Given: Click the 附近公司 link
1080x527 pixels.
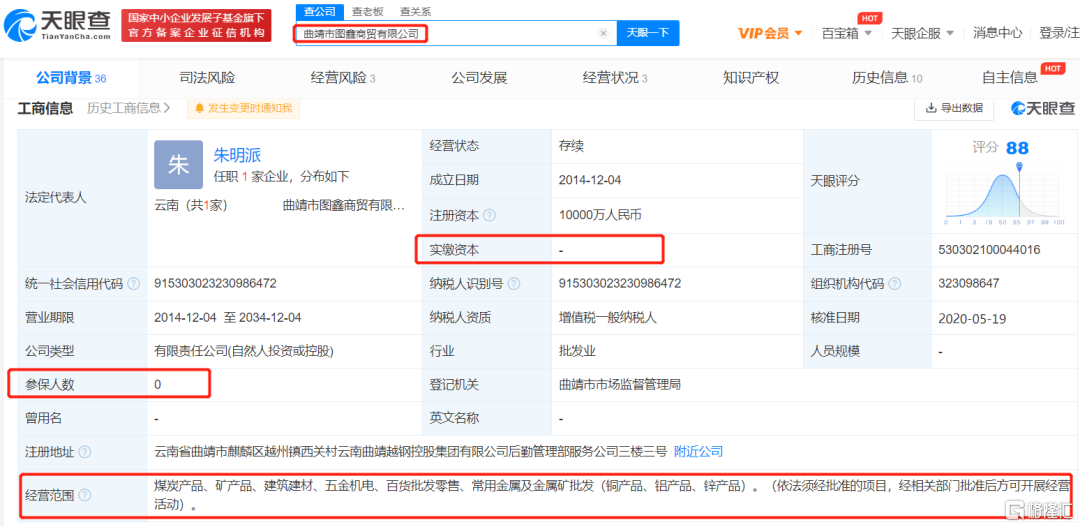Looking at the screenshot, I should (698, 452).
